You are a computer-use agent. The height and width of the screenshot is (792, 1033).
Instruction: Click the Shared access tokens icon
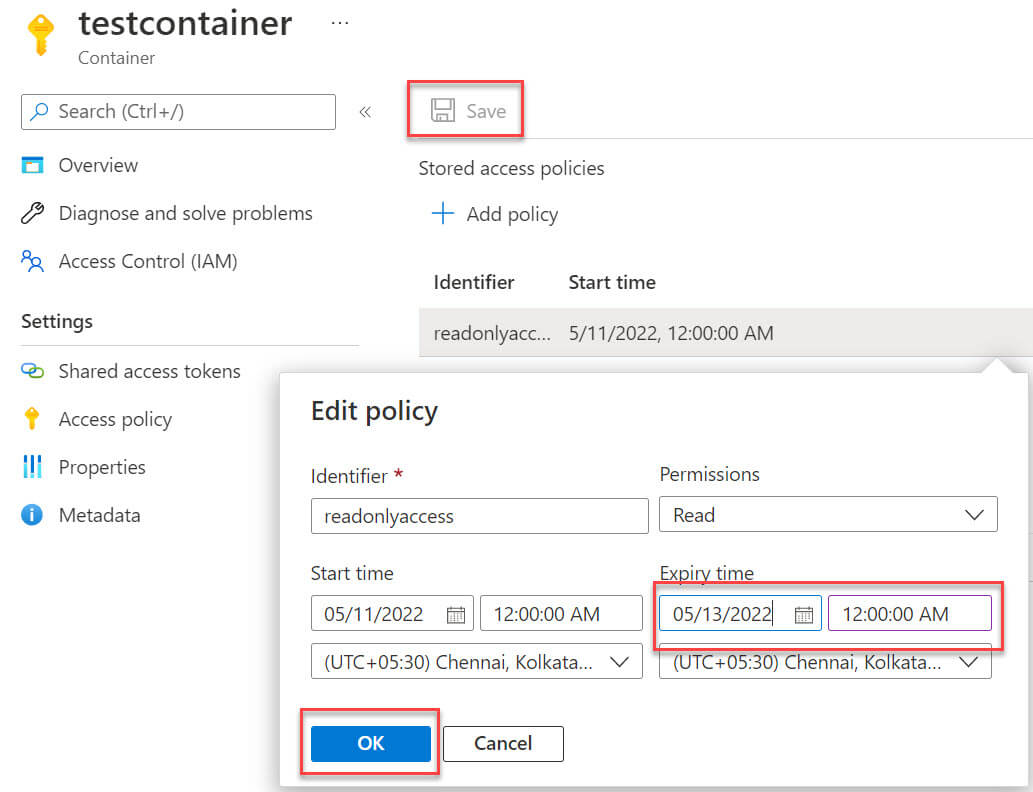click(x=32, y=371)
